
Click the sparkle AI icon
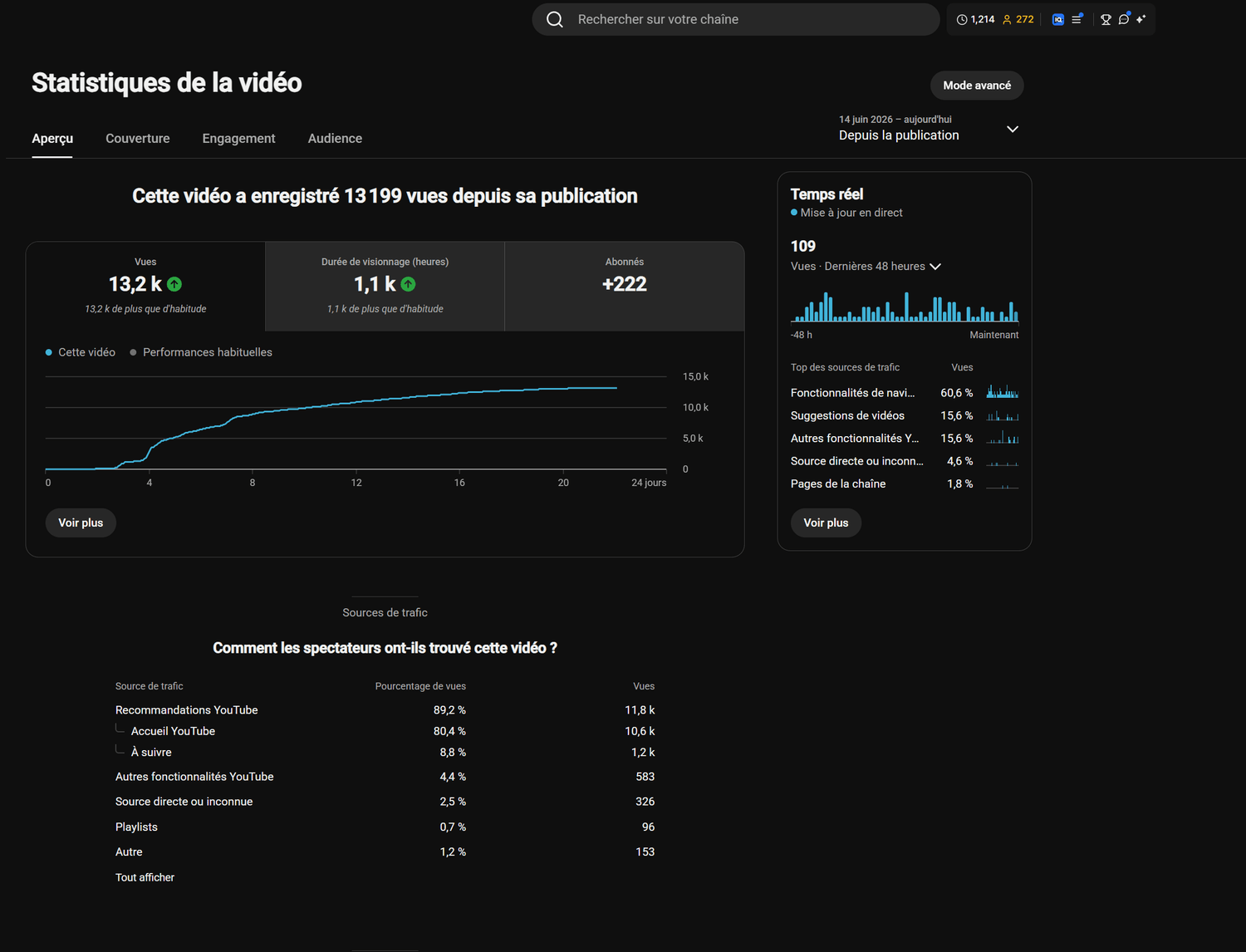tap(1141, 19)
